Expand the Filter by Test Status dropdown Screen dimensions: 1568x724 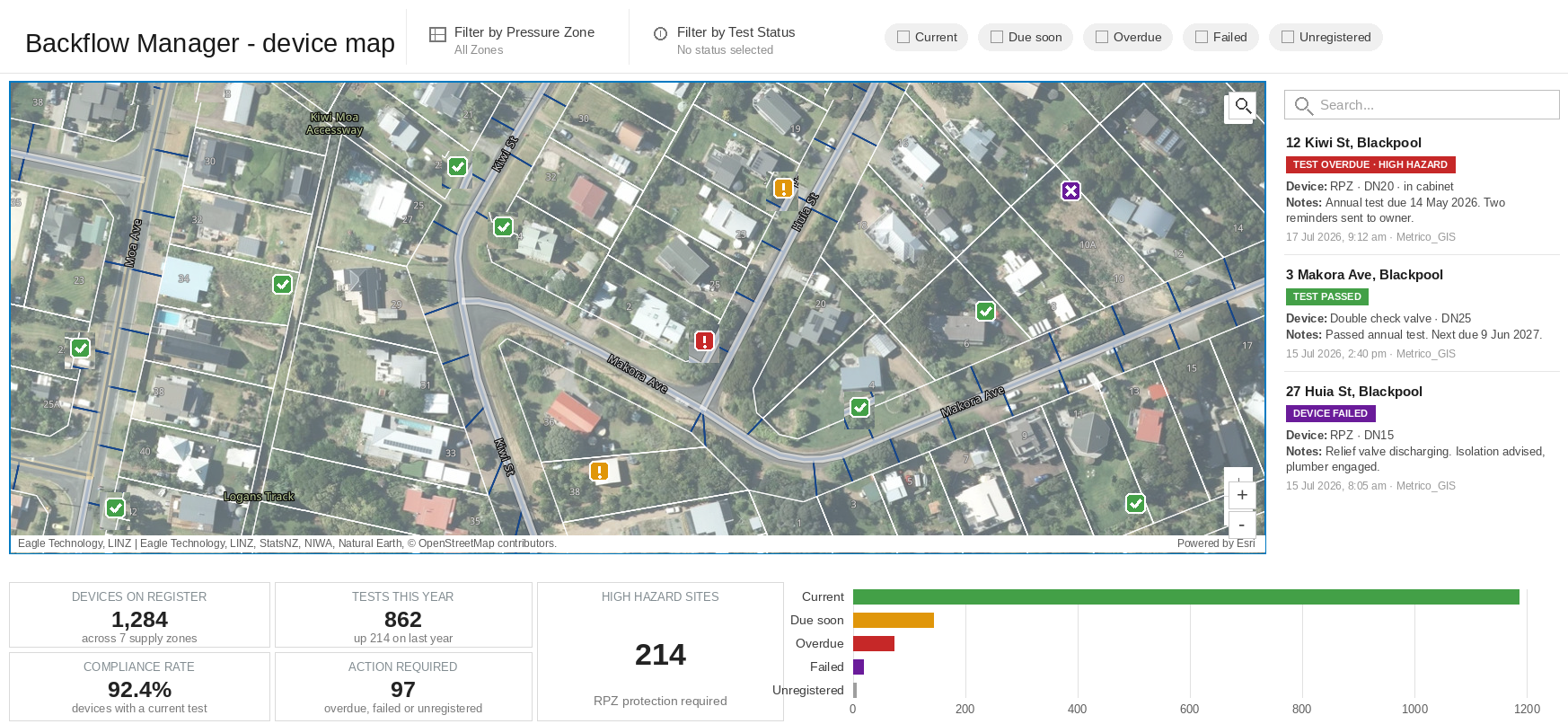point(725,40)
